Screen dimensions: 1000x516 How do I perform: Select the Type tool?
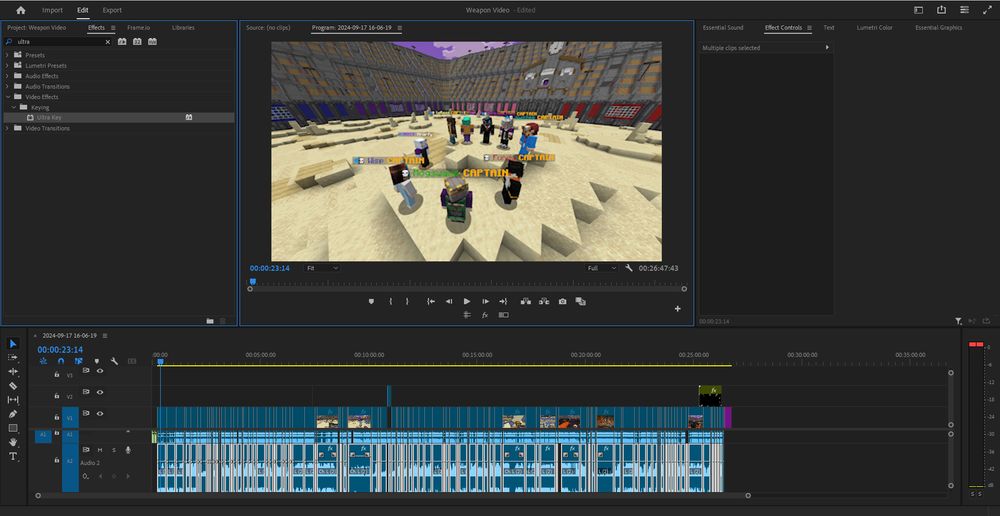[x=13, y=456]
